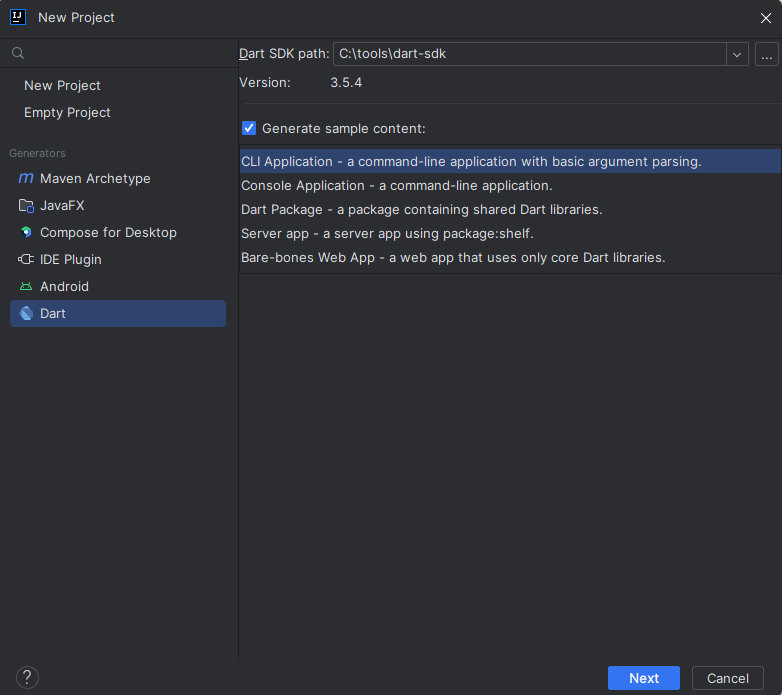Choose the Compose for Desktop generator

[x=118, y=232]
